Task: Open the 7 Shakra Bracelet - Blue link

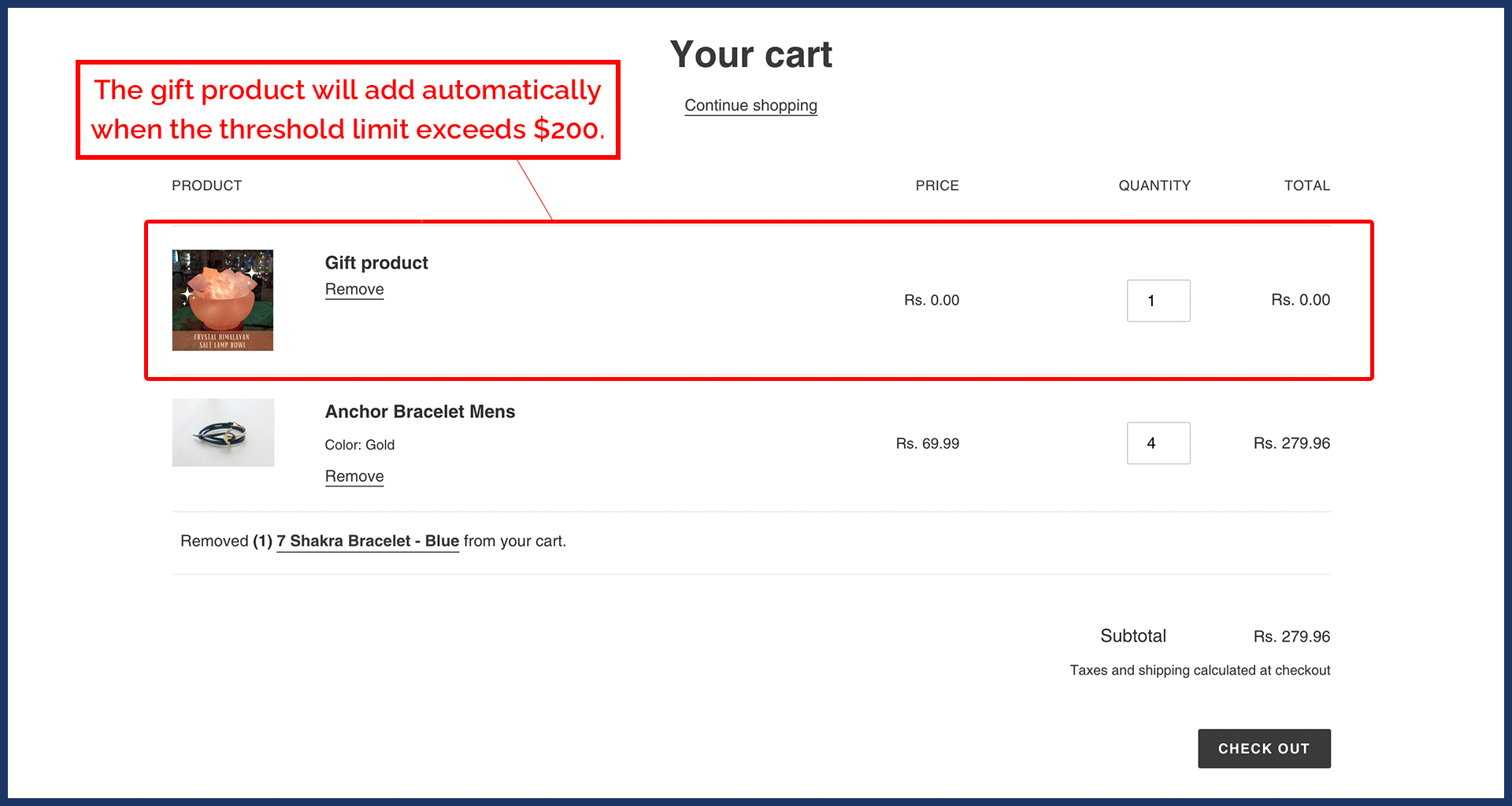Action: [367, 542]
